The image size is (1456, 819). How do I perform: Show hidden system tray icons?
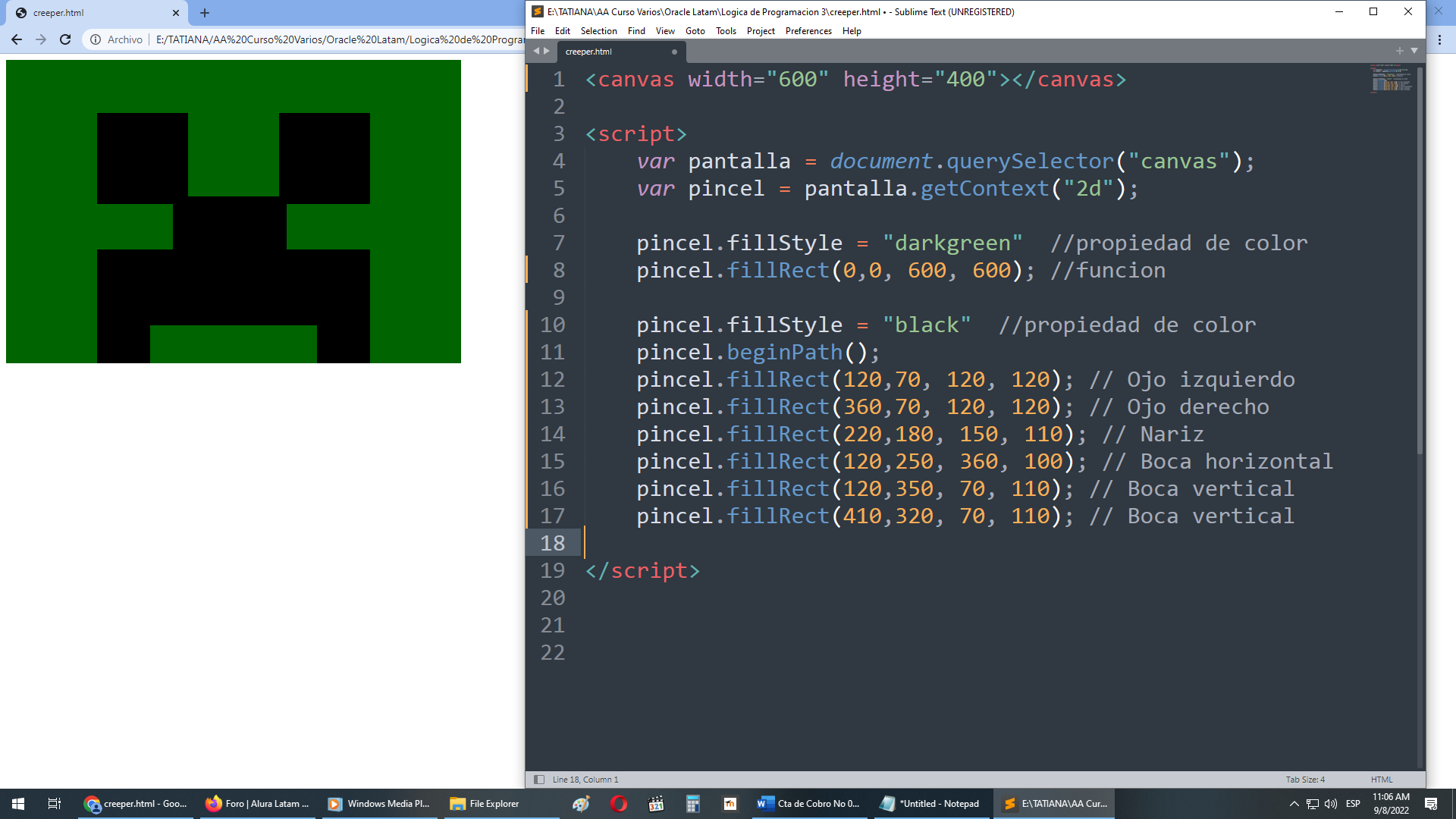coord(1294,804)
